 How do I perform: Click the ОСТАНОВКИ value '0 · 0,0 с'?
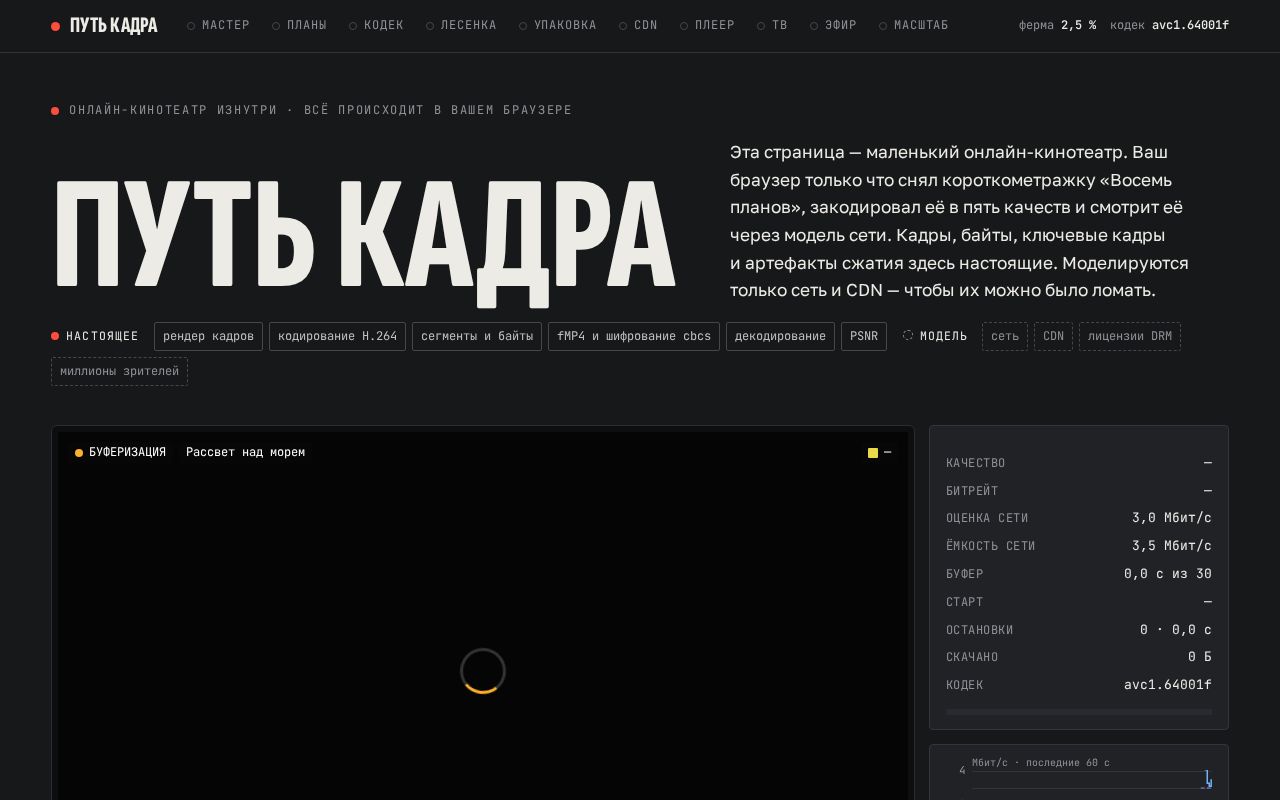point(1176,630)
